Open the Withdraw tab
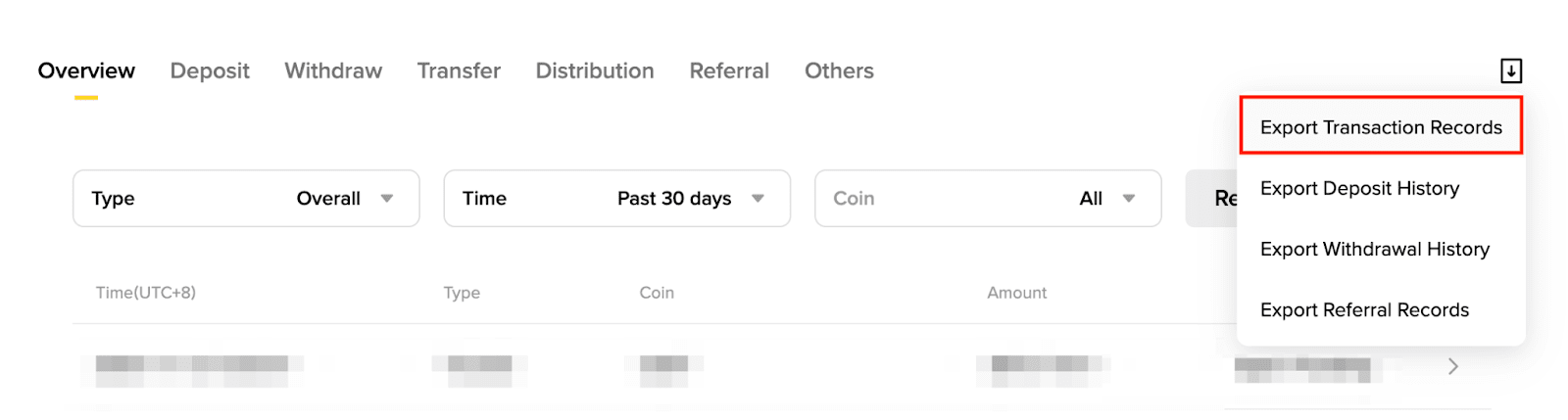Screen dimensions: 1568x420 pyautogui.click(x=333, y=70)
